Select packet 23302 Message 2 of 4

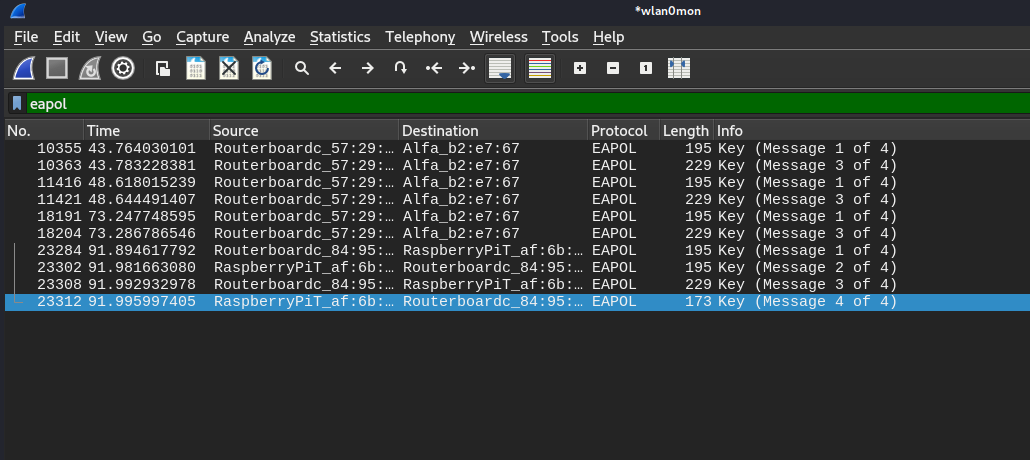(517, 268)
